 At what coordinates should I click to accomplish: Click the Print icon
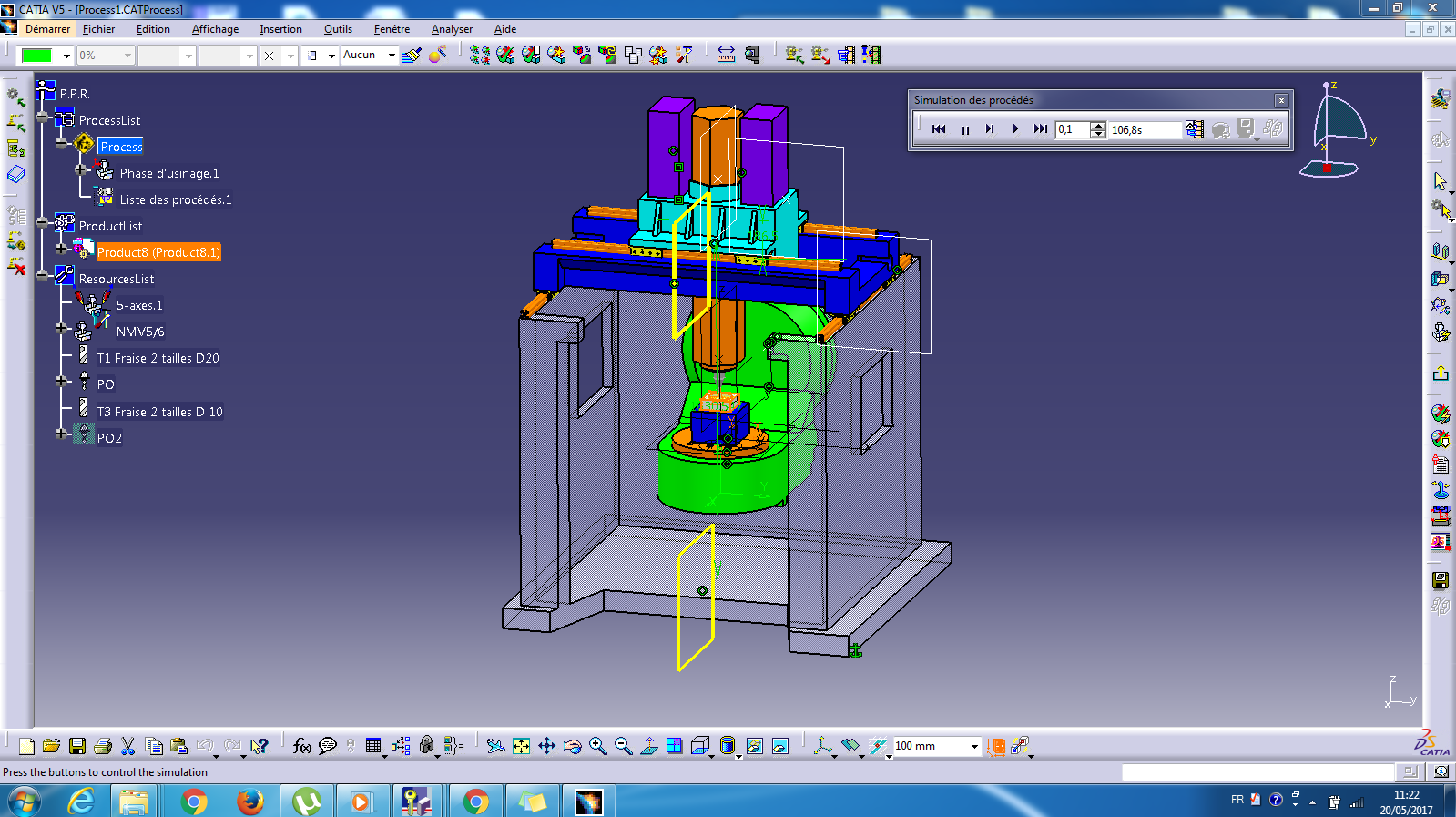pos(103,747)
